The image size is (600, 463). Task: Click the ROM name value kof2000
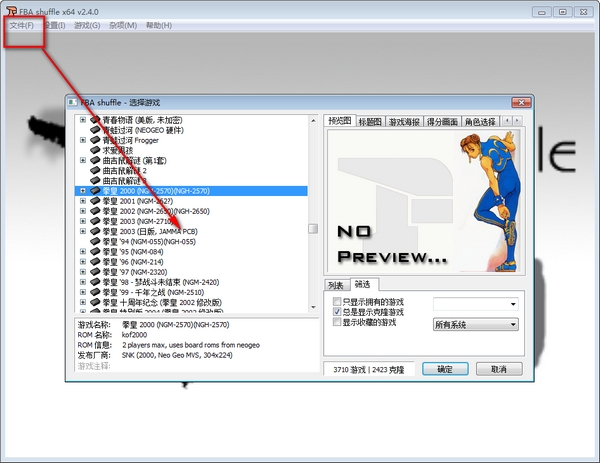click(134, 335)
